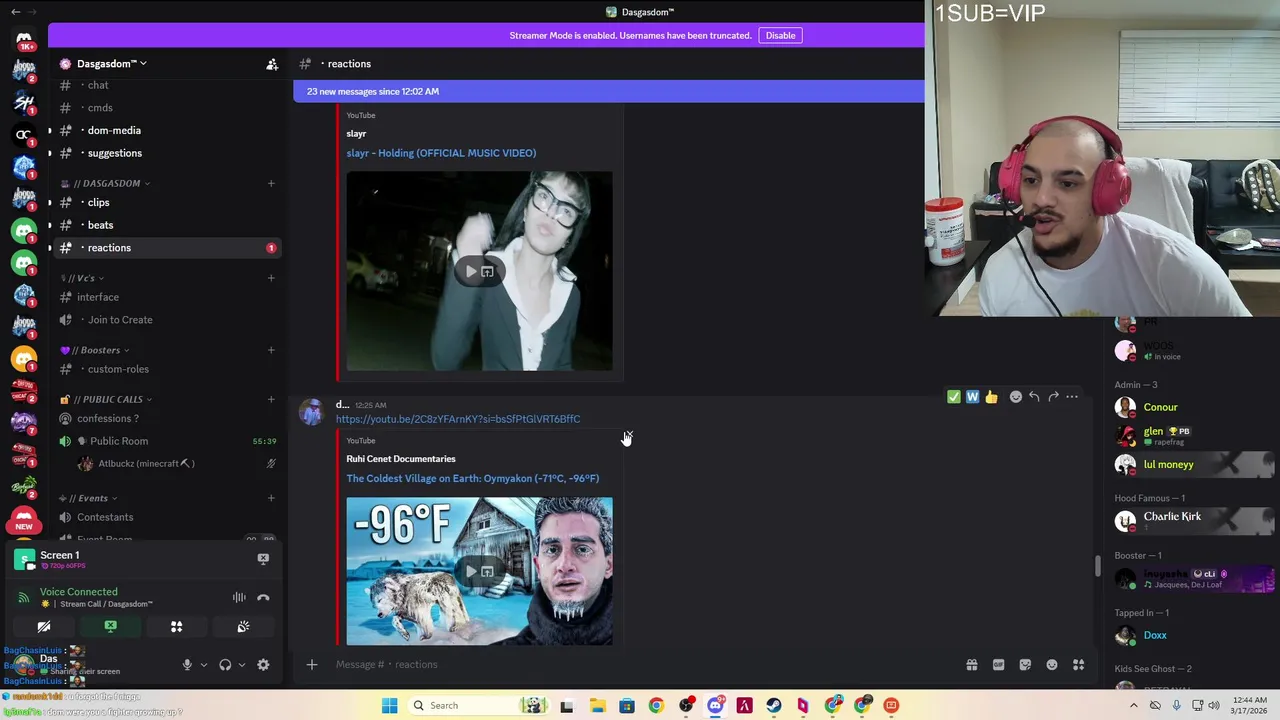
Task: Open slayr - Holding music video link
Action: point(441,153)
